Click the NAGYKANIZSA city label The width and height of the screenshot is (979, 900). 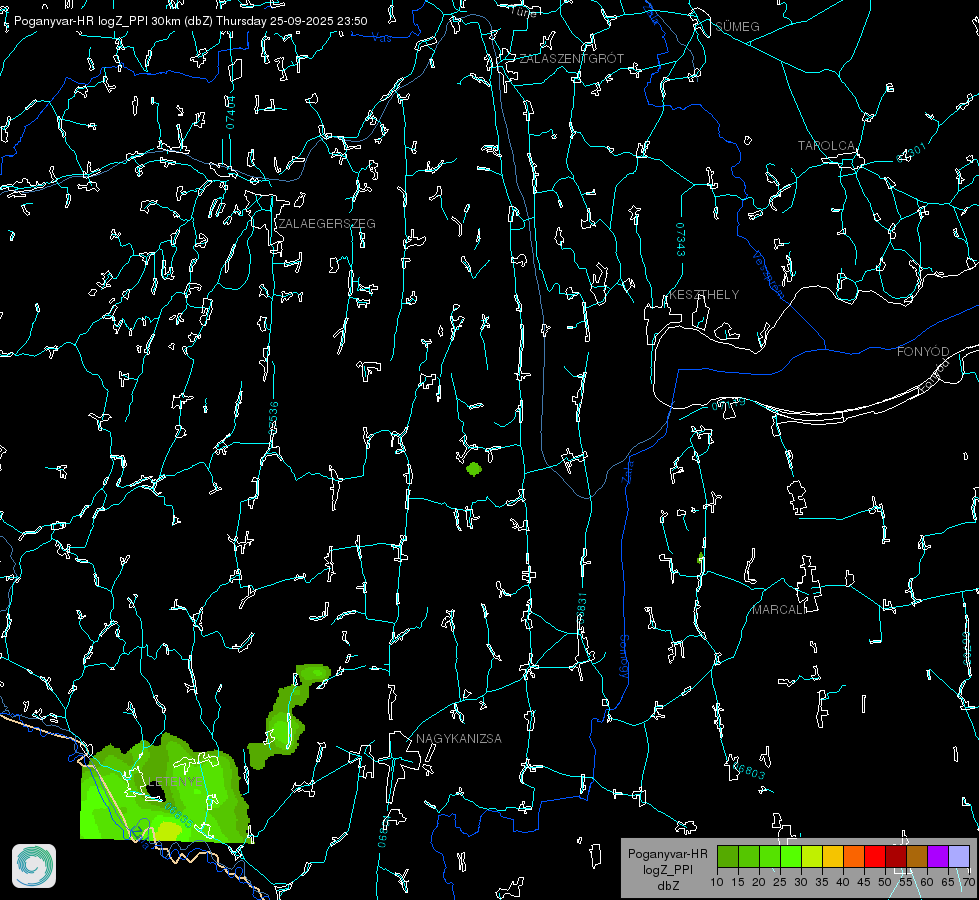click(x=459, y=738)
